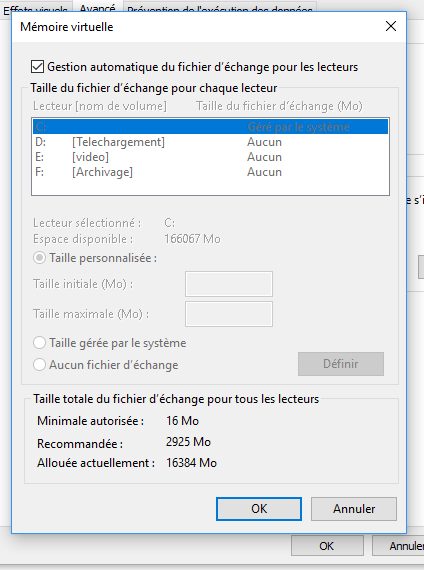Pick the E: video drive entry
This screenshot has height=570, width=424.
pos(210,157)
